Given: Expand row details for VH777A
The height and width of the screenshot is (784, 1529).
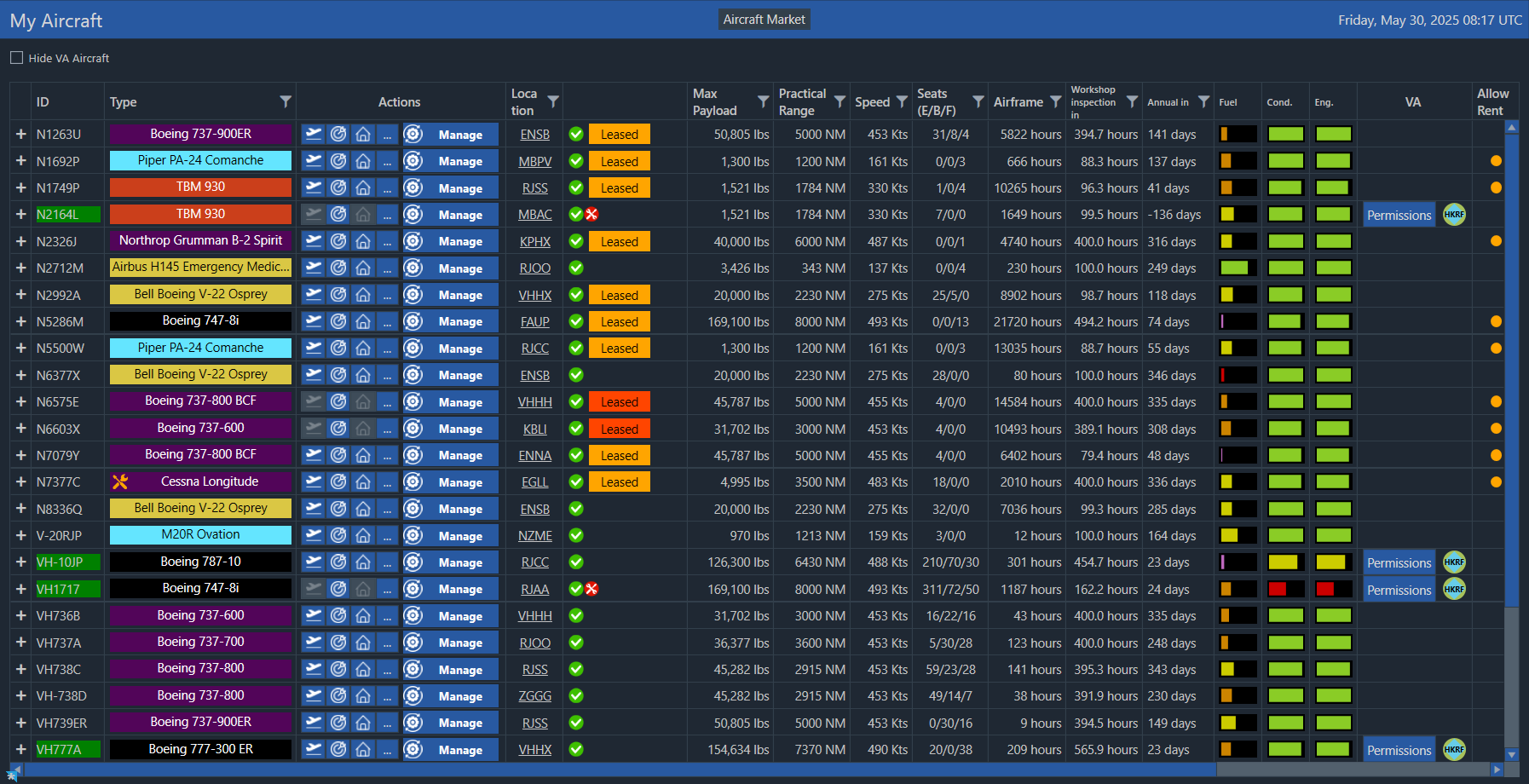Looking at the screenshot, I should (20, 750).
